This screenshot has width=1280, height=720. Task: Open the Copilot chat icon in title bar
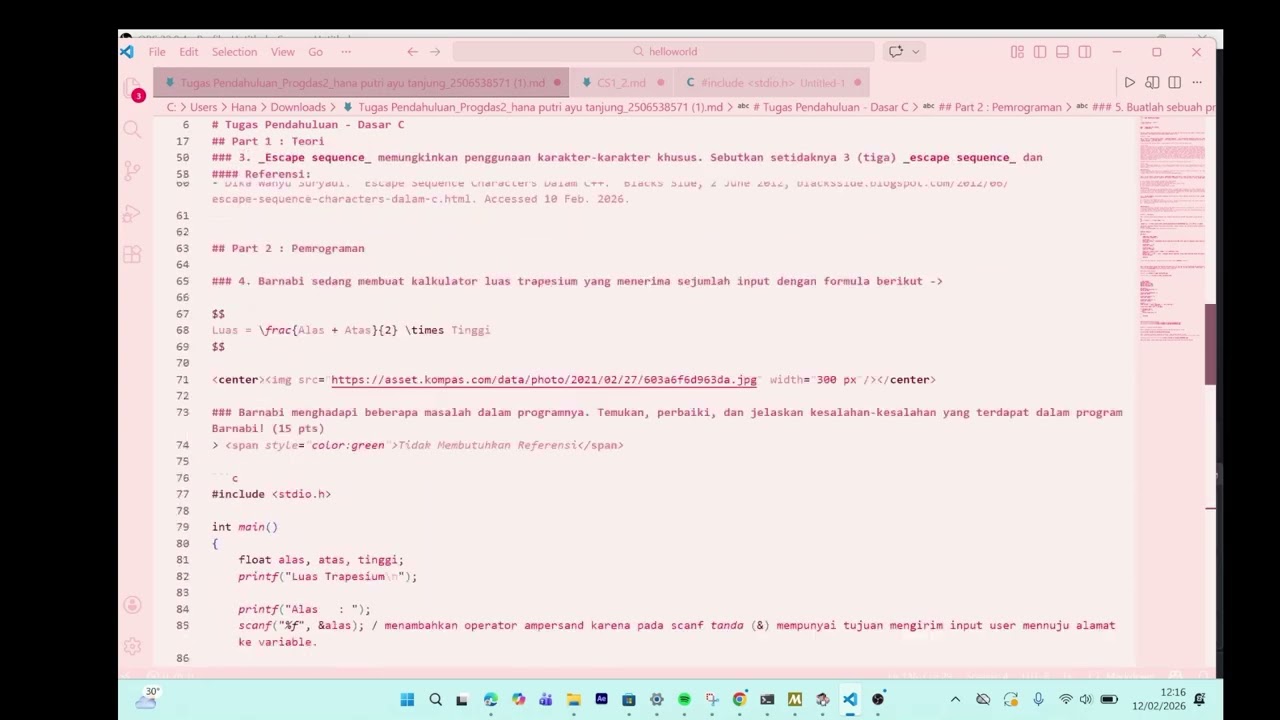point(895,52)
